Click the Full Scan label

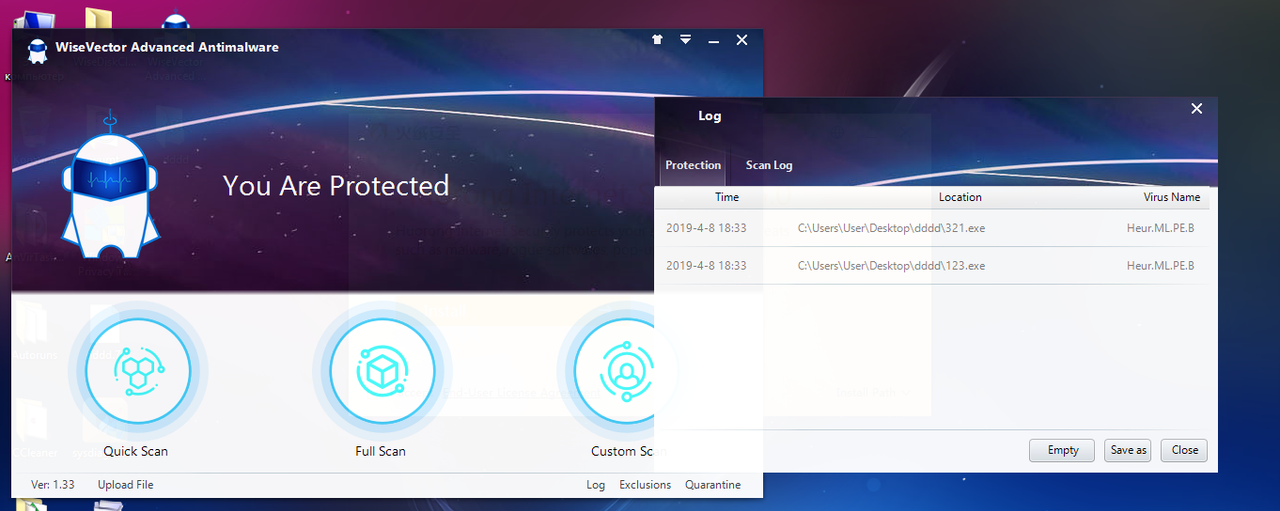coord(380,451)
